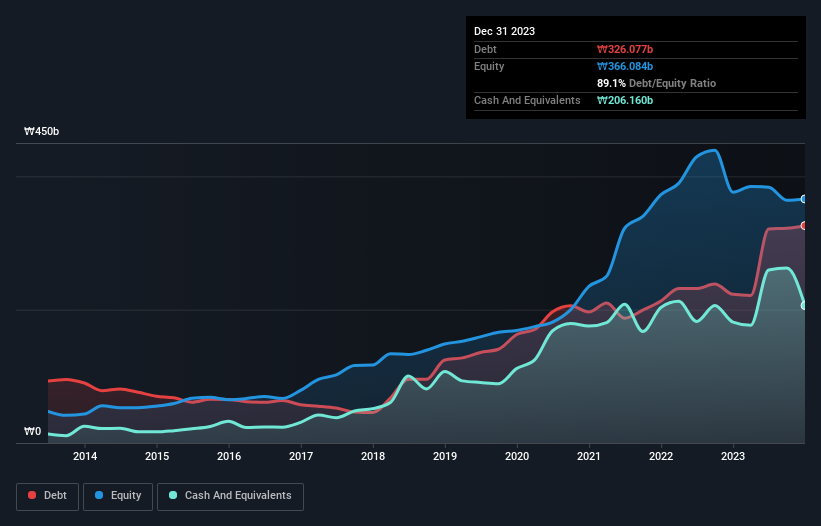The height and width of the screenshot is (526, 821).
Task: Click the red Debt legend dot
Action: [32, 495]
